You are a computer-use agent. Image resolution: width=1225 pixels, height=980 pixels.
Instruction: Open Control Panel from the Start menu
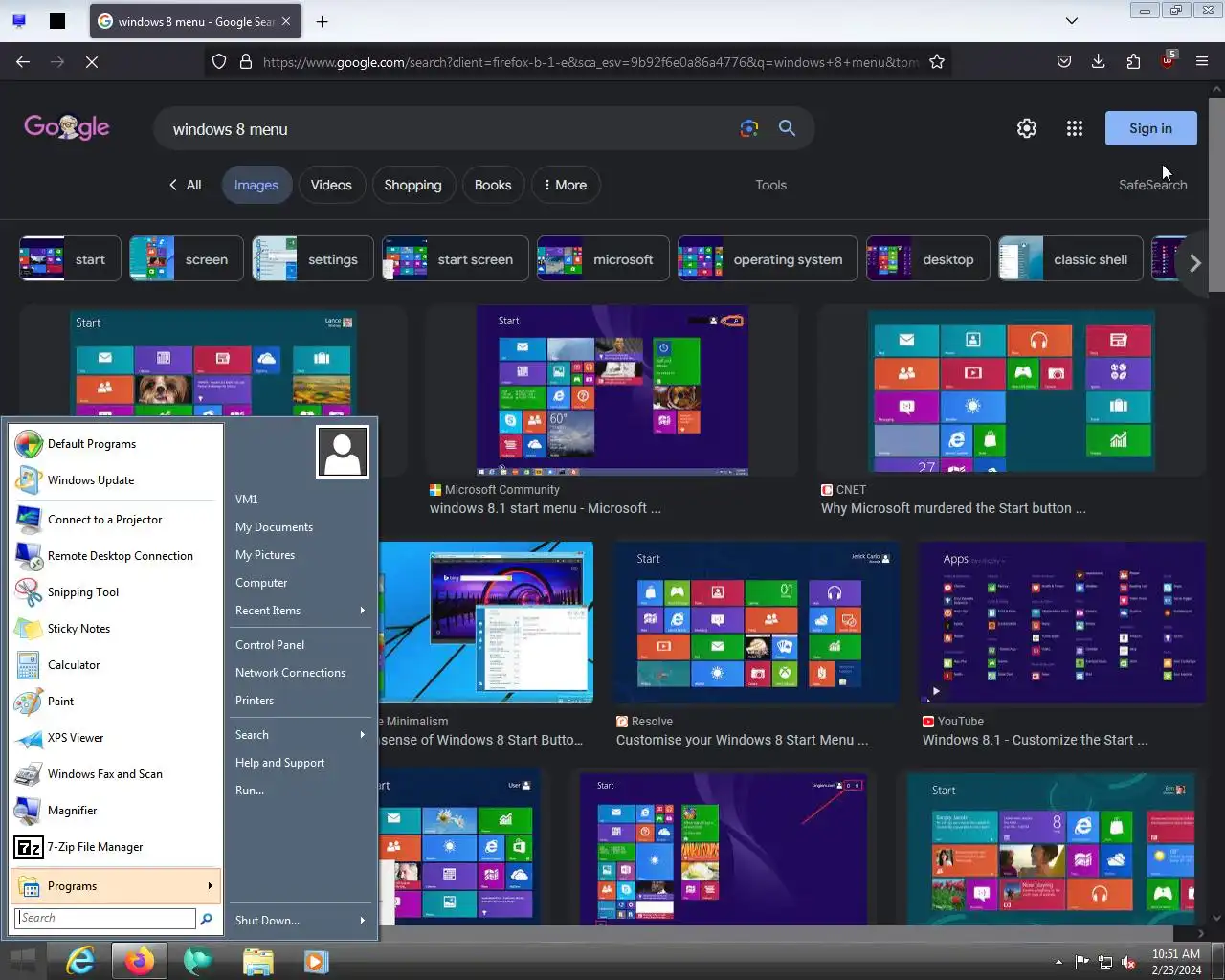coord(301,645)
